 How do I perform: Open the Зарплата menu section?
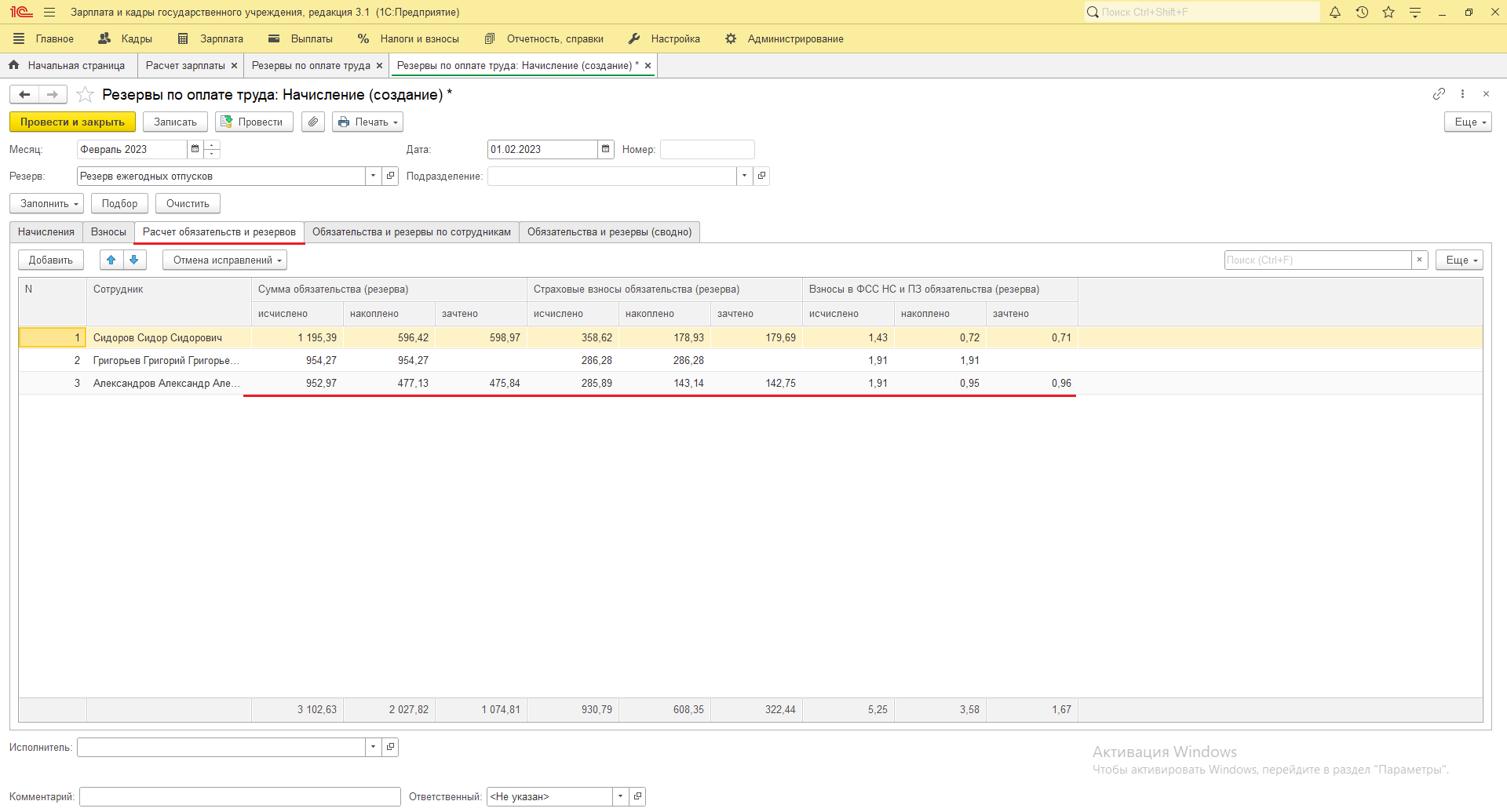(211, 38)
